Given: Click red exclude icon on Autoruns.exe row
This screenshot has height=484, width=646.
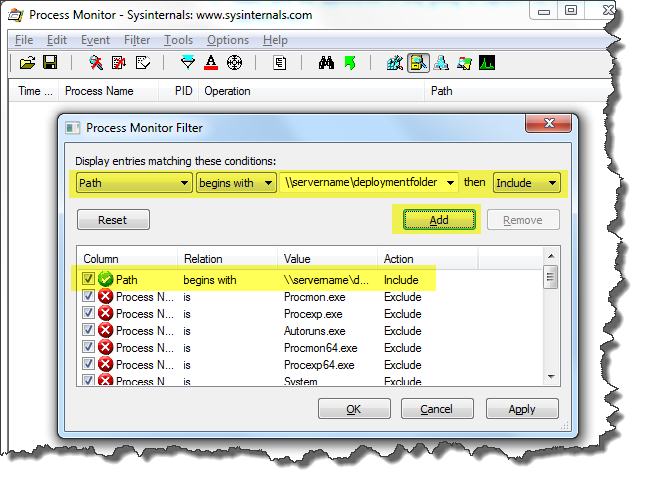Looking at the screenshot, I should [105, 330].
